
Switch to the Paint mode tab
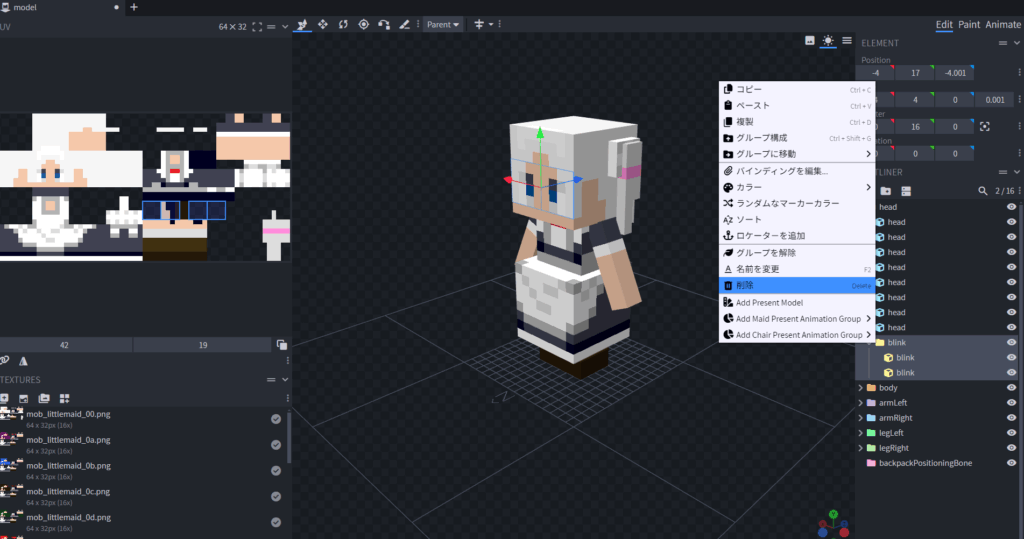point(969,24)
